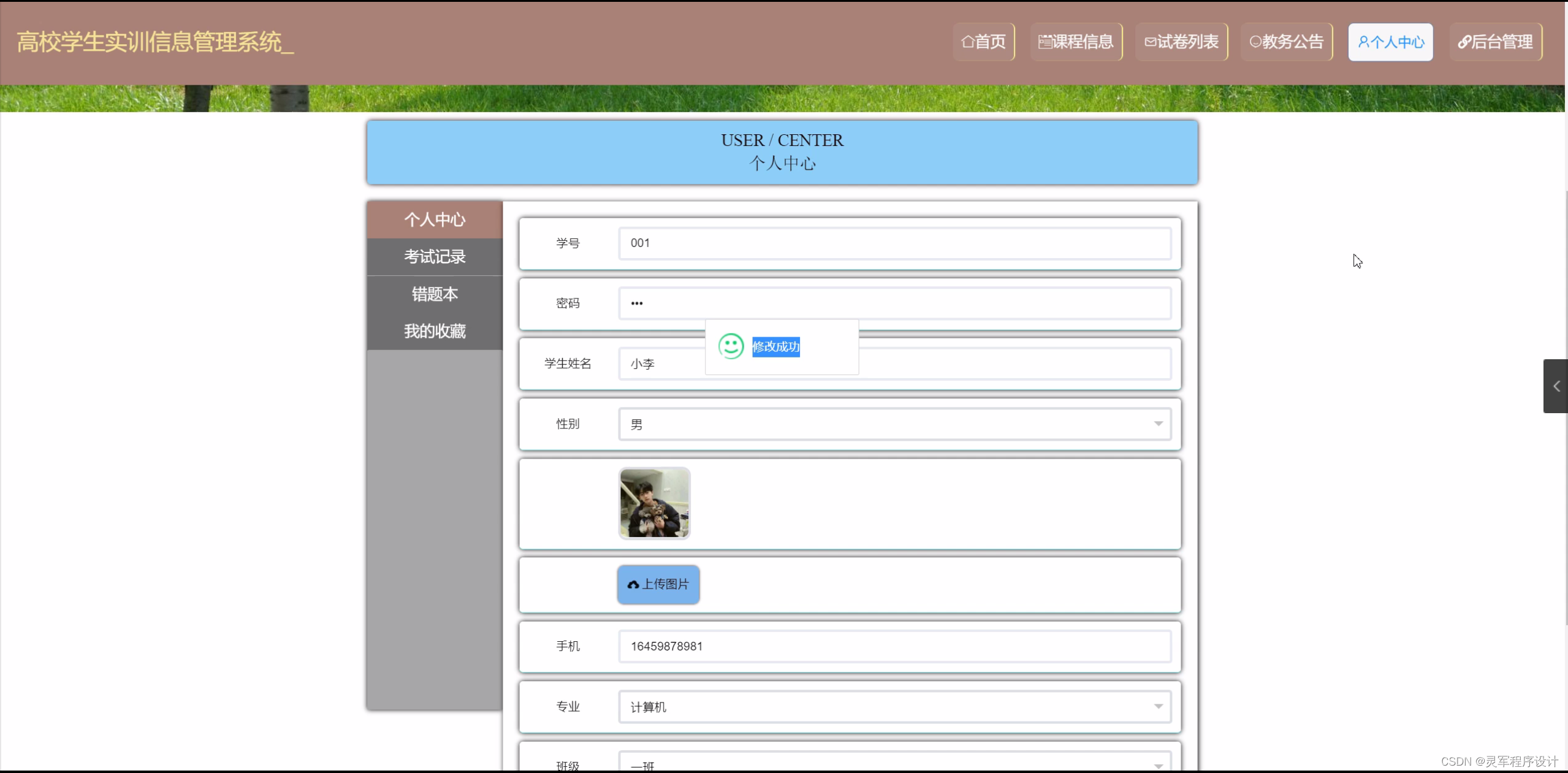Image resolution: width=1568 pixels, height=773 pixels.
Task: Switch to 考试记录 sidebar section
Action: pyautogui.click(x=434, y=257)
